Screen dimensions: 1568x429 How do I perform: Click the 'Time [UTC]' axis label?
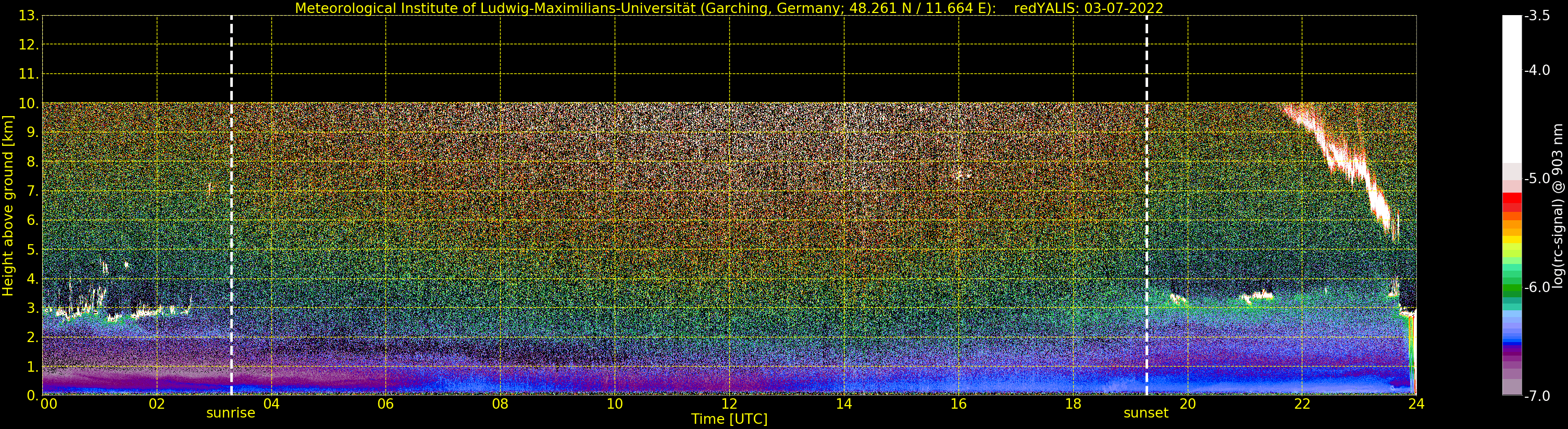(x=729, y=419)
